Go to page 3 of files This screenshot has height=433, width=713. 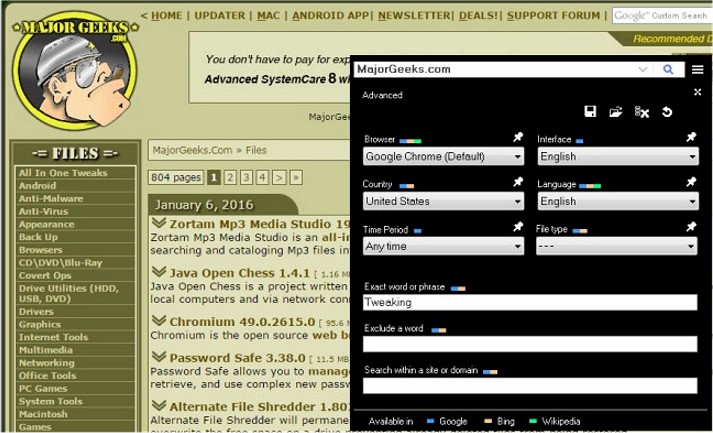246,177
